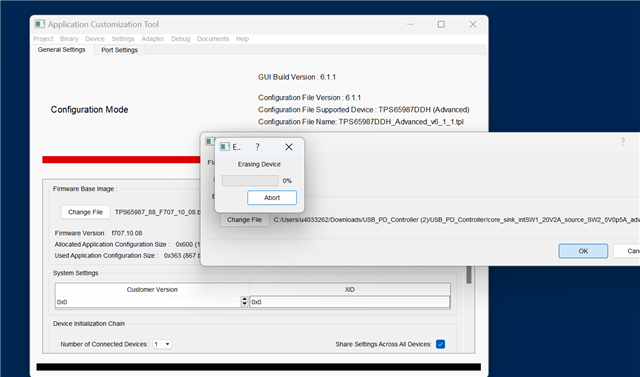Open the Adapter menu

click(x=153, y=39)
